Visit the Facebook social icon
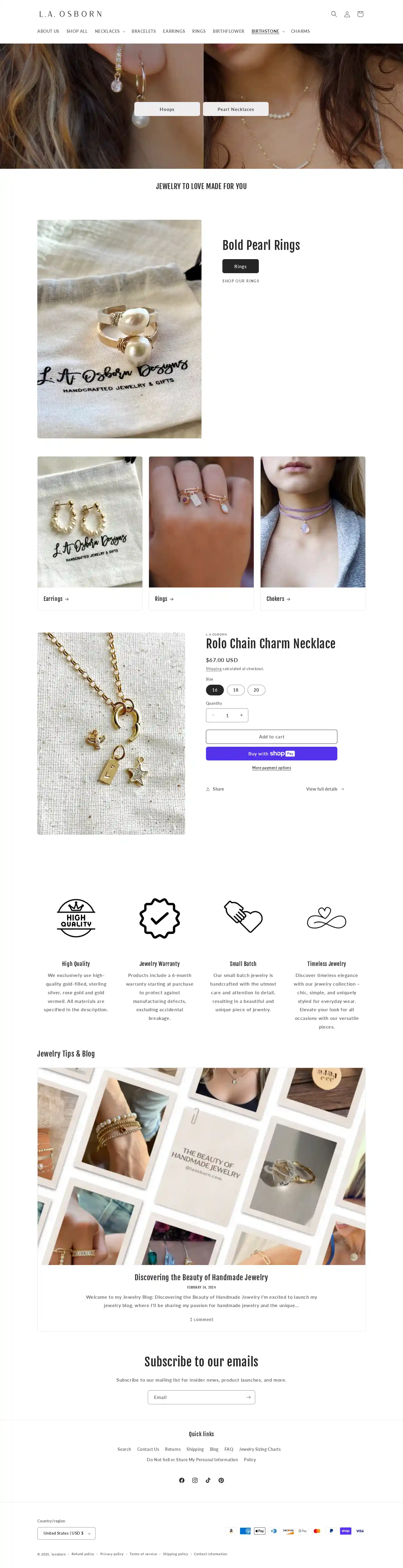Image resolution: width=403 pixels, height=1568 pixels. 182,1480
